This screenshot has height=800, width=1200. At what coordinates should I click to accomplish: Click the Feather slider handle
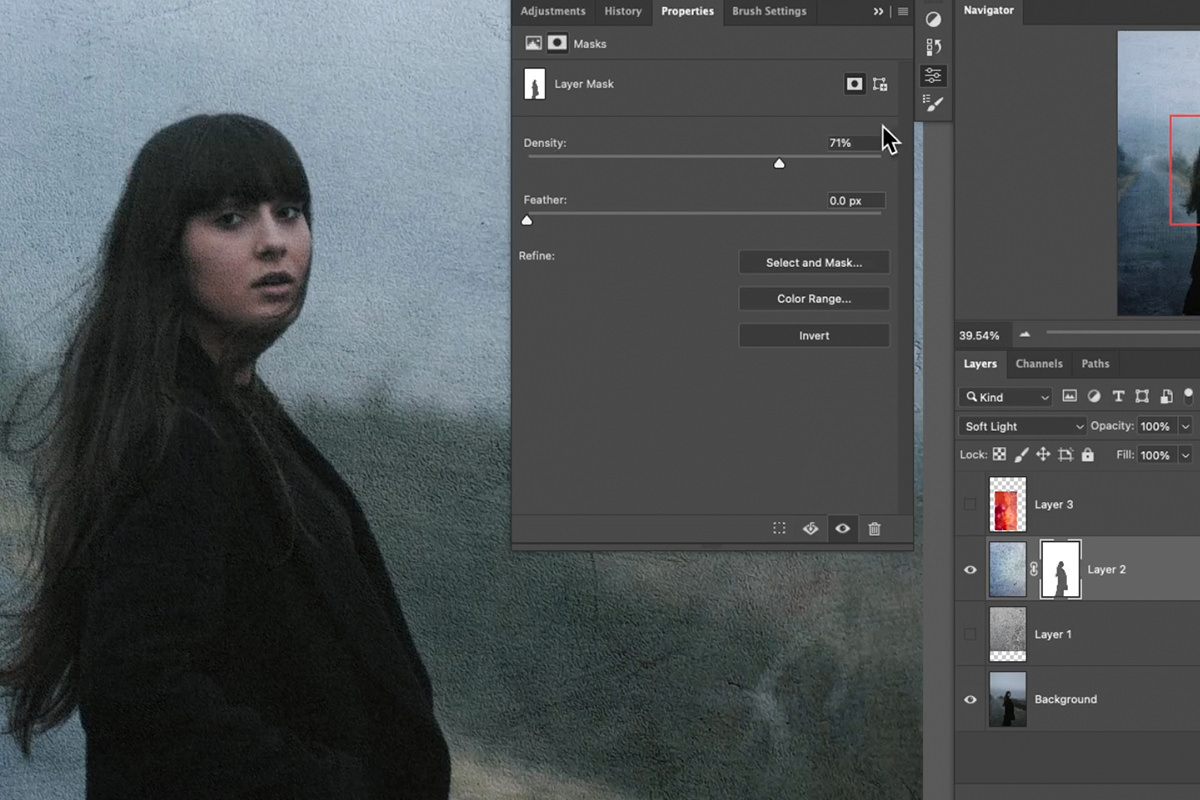527,220
